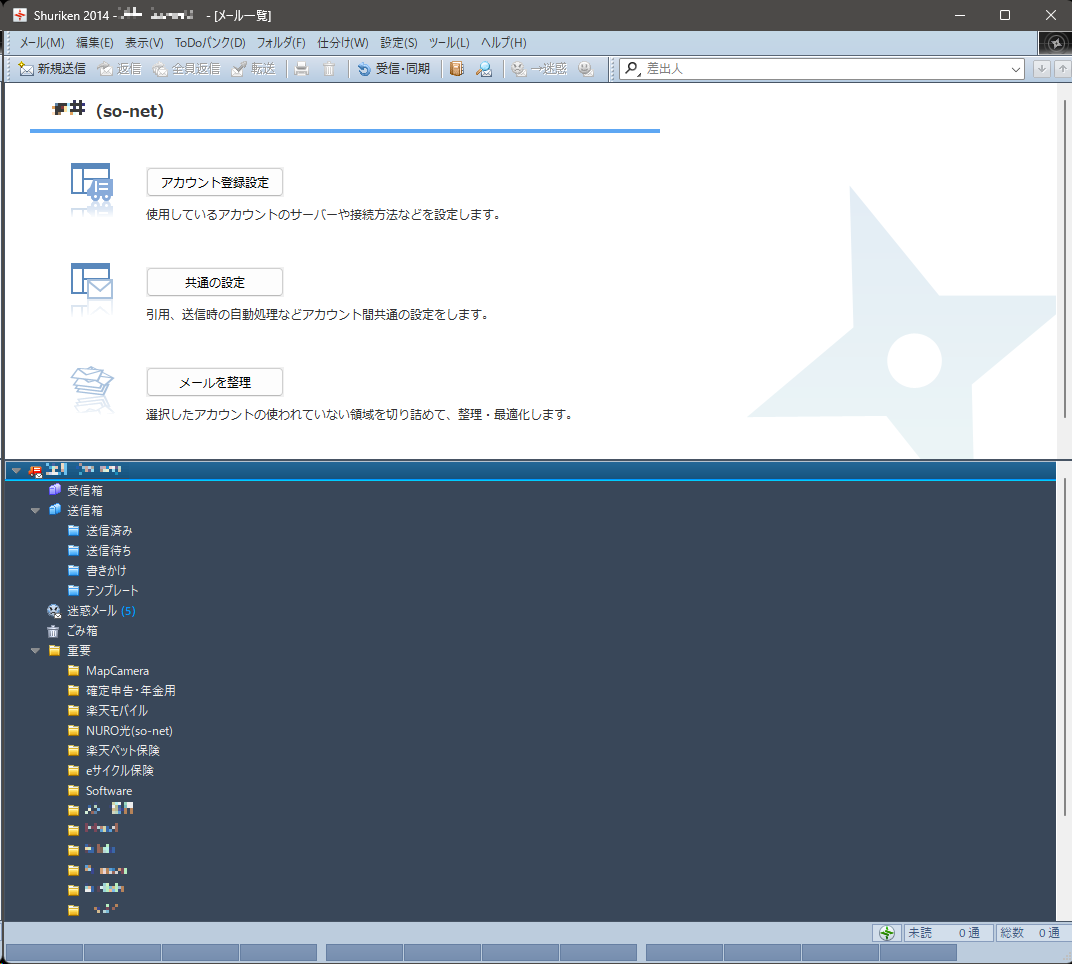Click the Shuriken app icon in the title bar
The image size is (1072, 964).
point(20,15)
